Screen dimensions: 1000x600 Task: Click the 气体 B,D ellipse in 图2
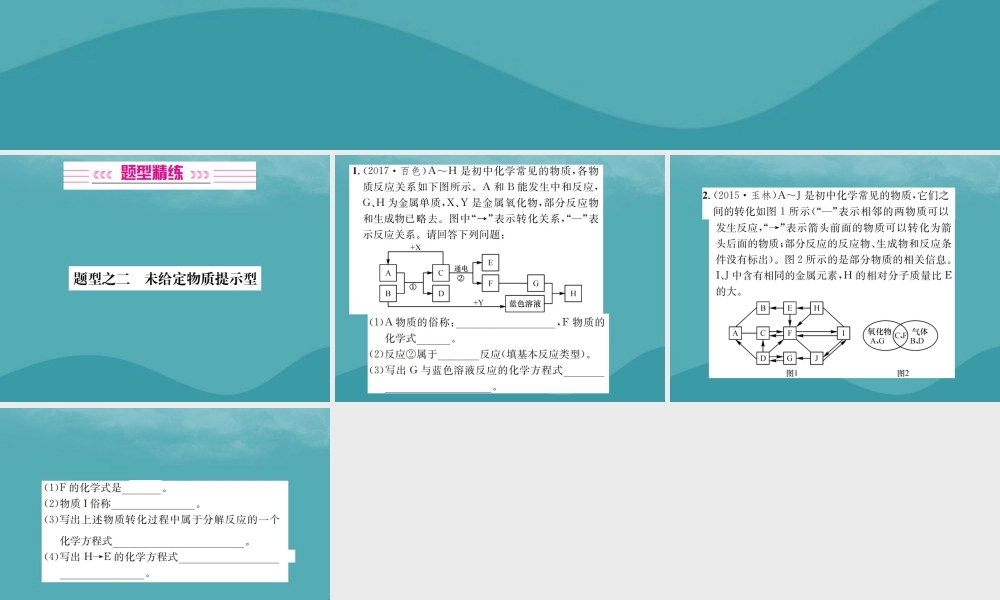pyautogui.click(x=916, y=336)
